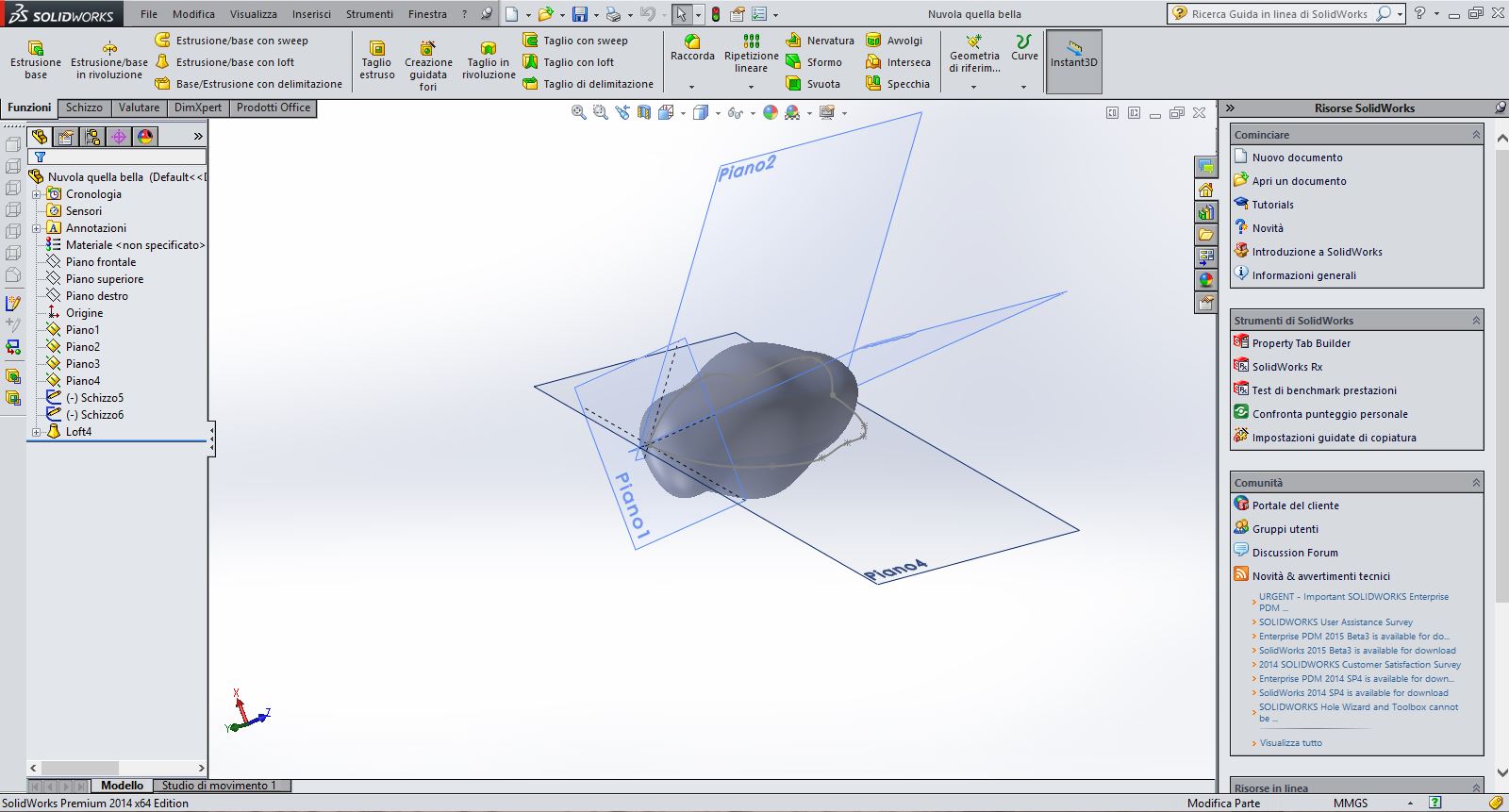The image size is (1509, 812).
Task: Select the Raccorda fillet tool
Action: [692, 49]
